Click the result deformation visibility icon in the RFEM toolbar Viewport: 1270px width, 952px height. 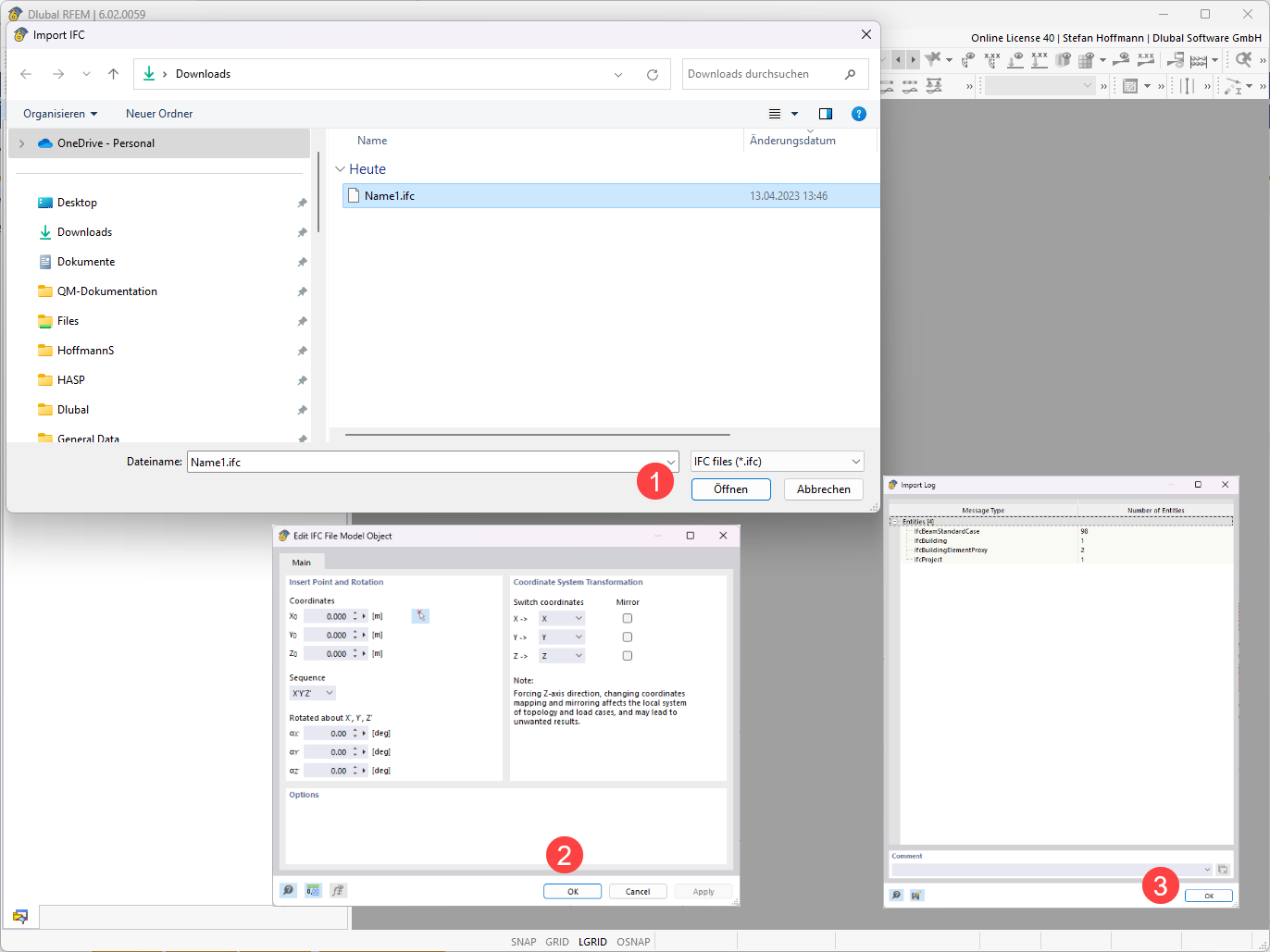coord(969,60)
